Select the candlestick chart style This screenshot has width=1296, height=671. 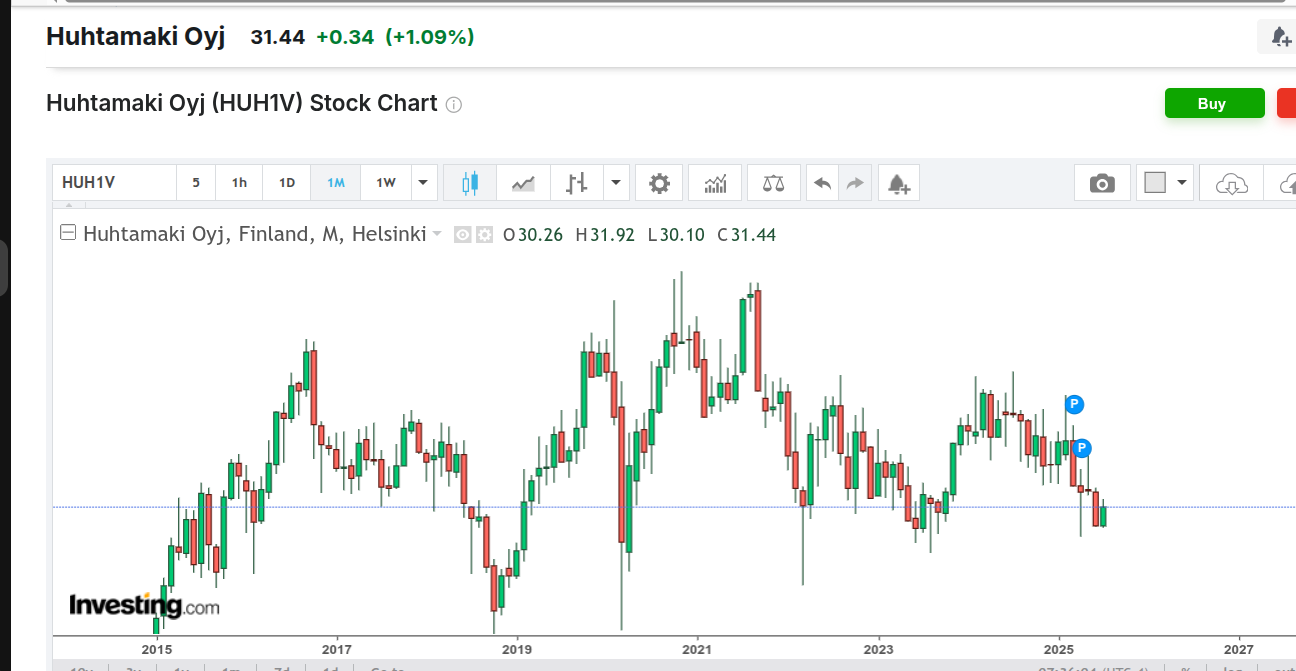tap(470, 183)
